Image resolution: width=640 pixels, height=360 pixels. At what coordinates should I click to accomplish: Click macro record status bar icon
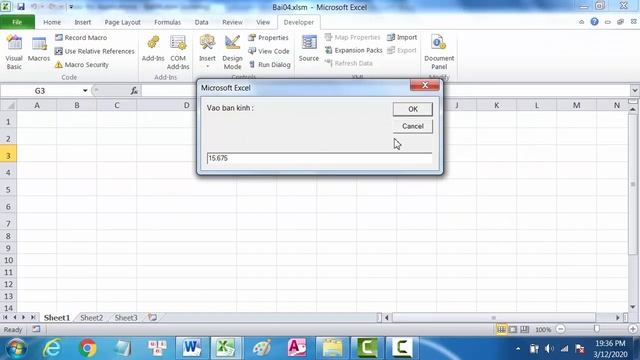coord(36,329)
